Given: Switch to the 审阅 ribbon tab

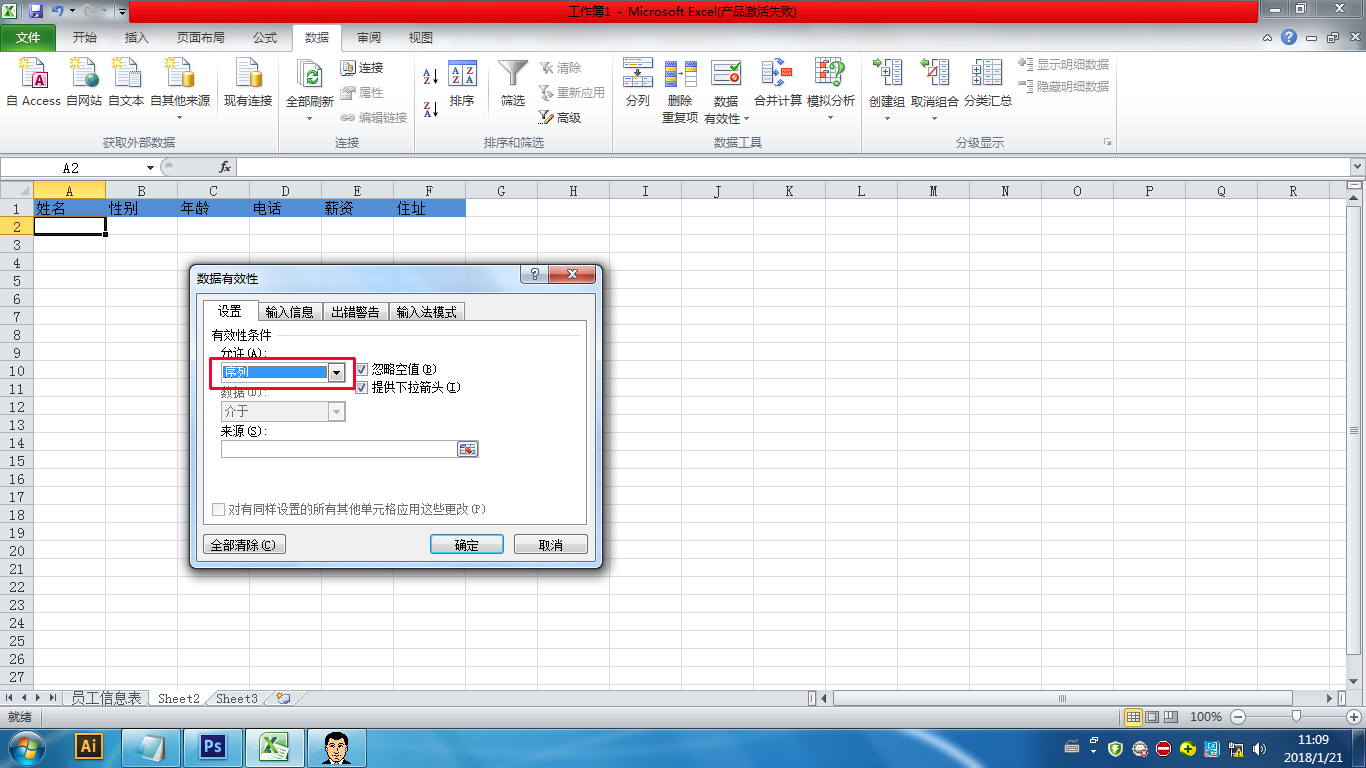Looking at the screenshot, I should click(368, 37).
